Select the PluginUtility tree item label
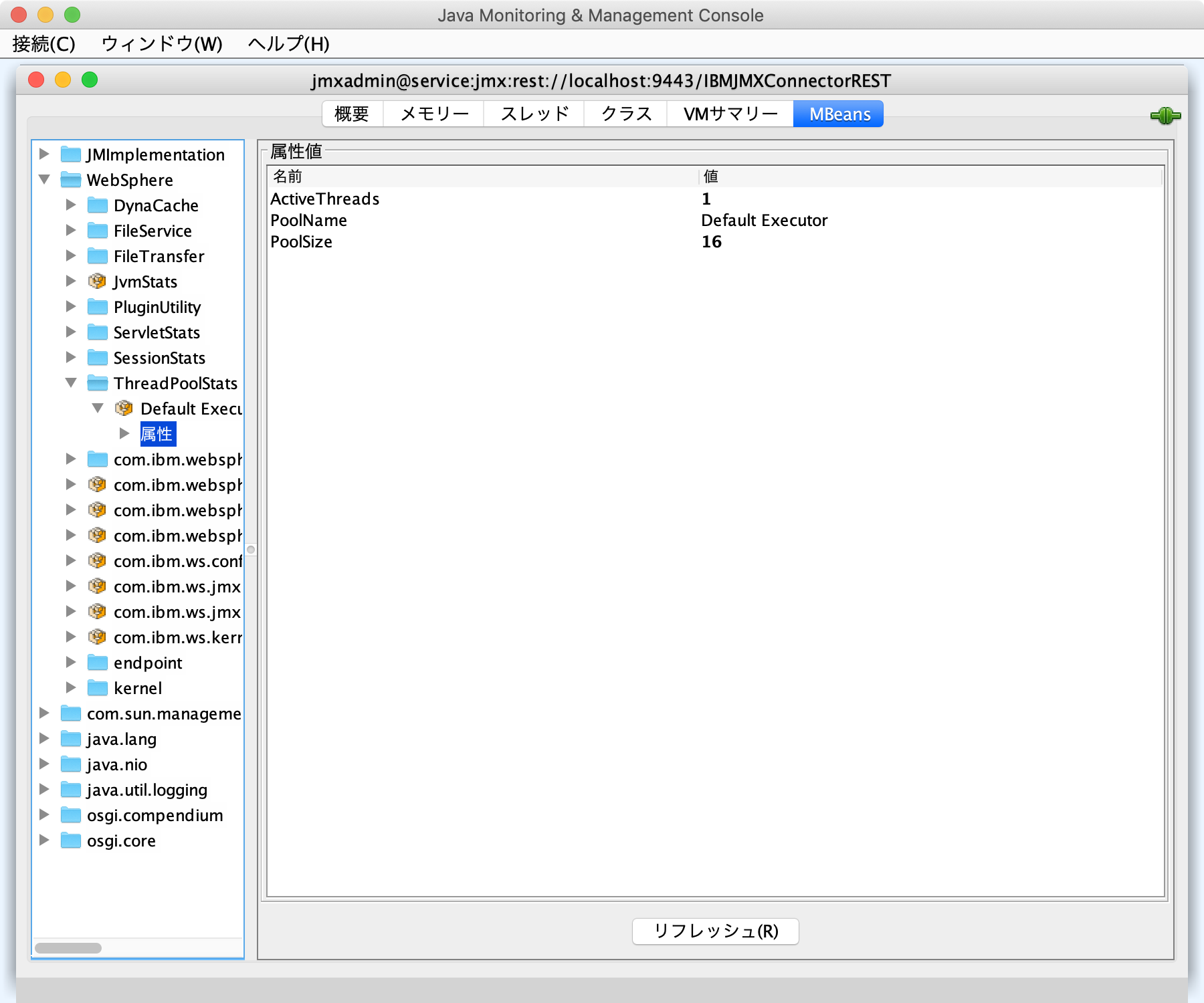Viewport: 1204px width, 1003px height. (157, 308)
